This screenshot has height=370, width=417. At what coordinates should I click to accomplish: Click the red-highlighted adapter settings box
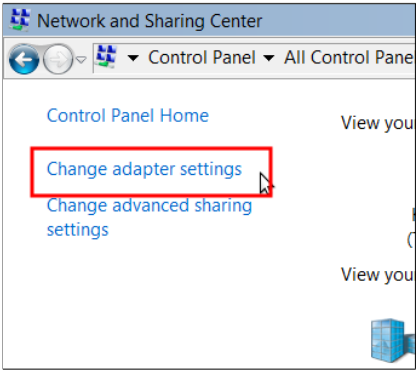(x=152, y=172)
